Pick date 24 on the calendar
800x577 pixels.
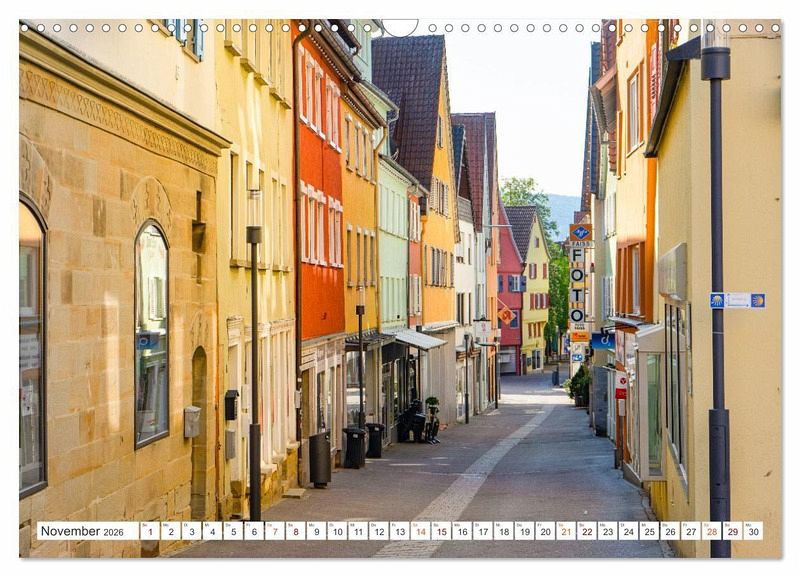(x=629, y=531)
